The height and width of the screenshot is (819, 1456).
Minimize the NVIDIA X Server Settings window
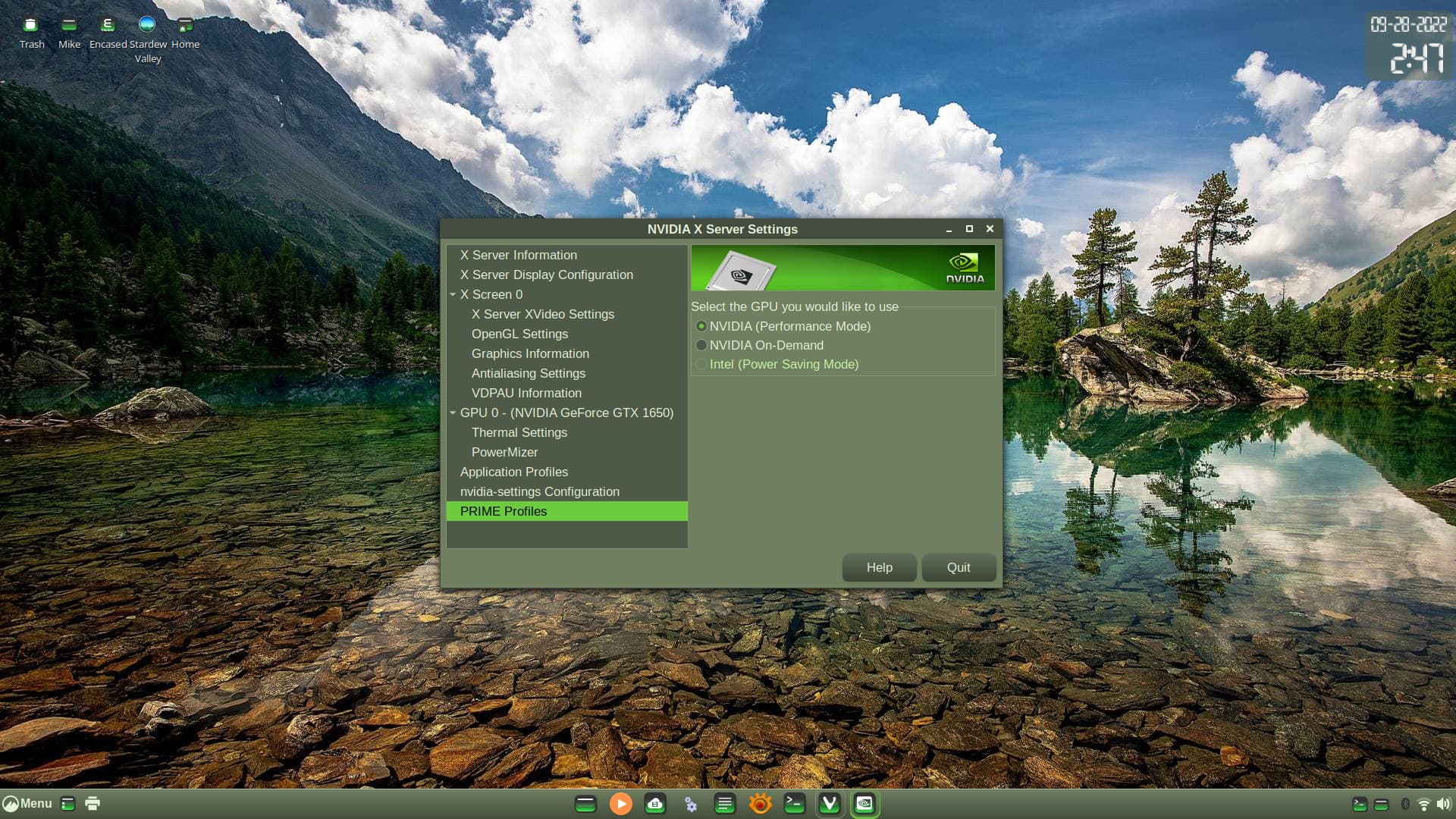coord(949,229)
